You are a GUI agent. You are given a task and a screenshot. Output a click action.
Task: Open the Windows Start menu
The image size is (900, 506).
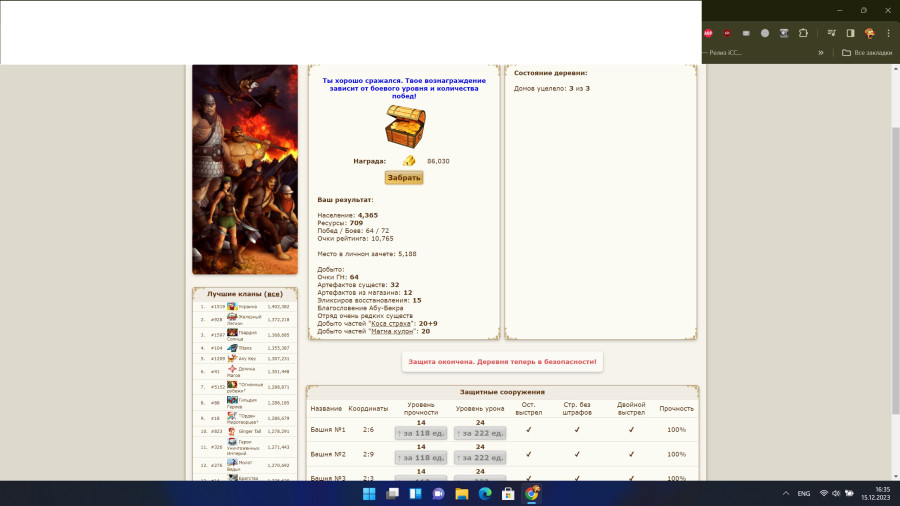point(369,493)
